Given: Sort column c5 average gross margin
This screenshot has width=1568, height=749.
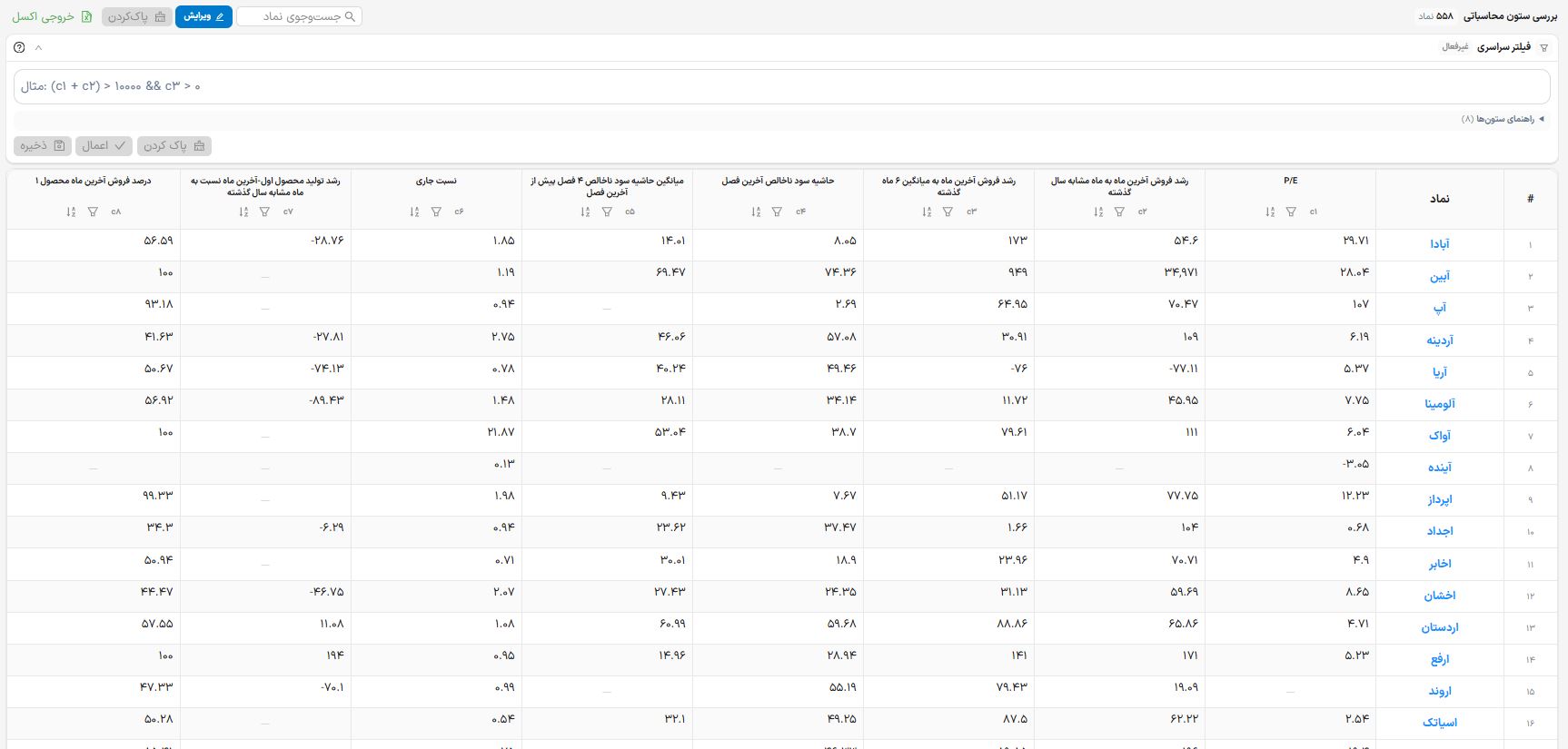Looking at the screenshot, I should coord(585,212).
